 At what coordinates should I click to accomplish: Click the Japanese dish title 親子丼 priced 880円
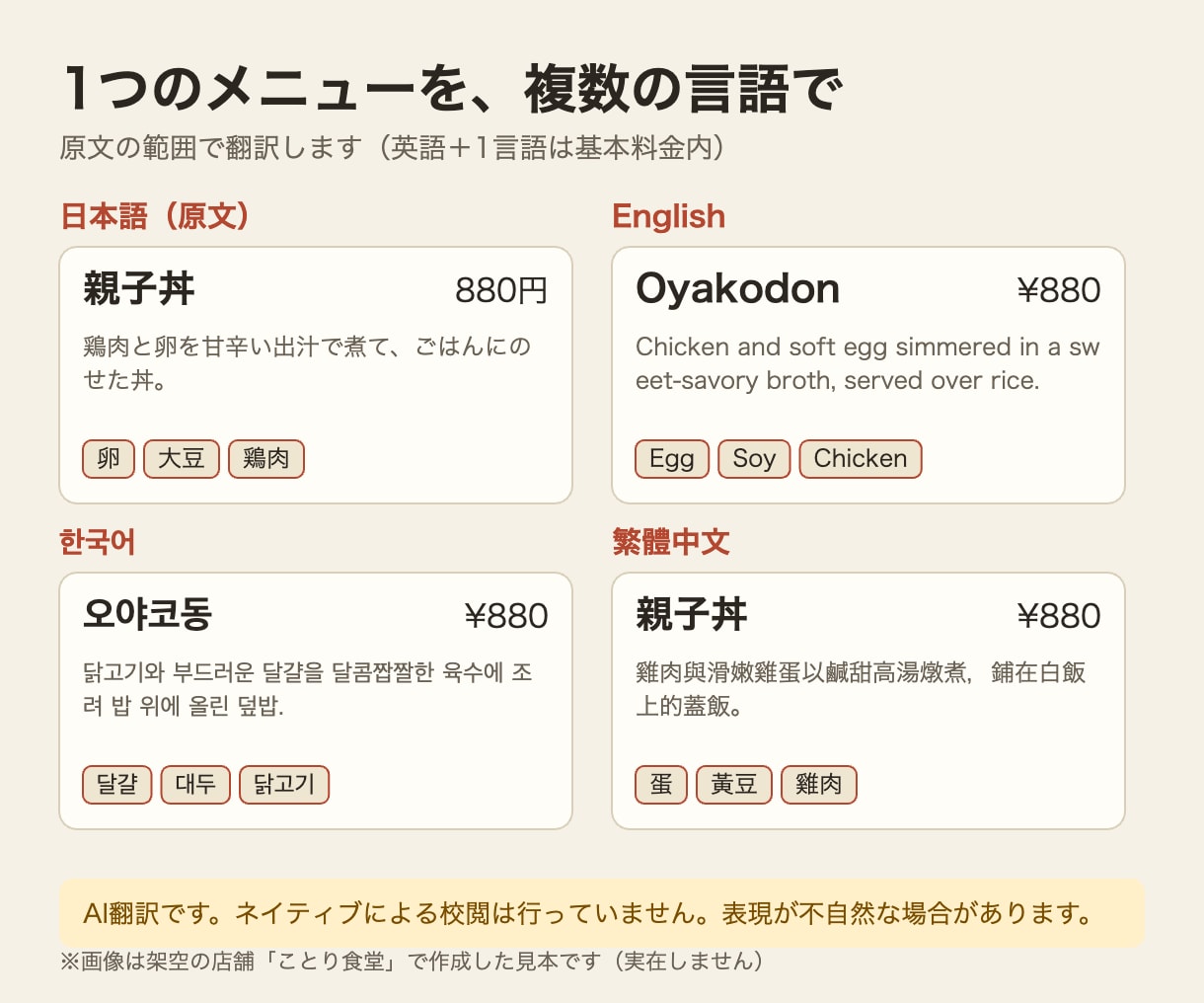tap(139, 289)
